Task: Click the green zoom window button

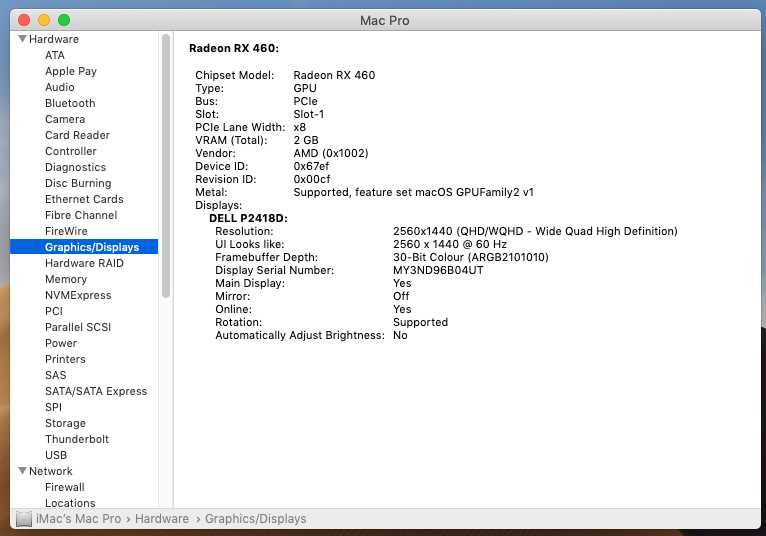Action: click(64, 20)
